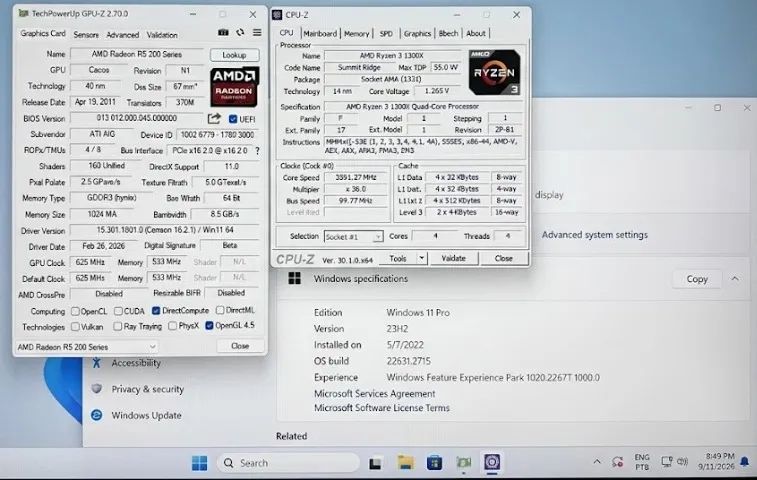The height and width of the screenshot is (480, 757).
Task: Toggle UEFI checkbox in GPU-Z
Action: pyautogui.click(x=233, y=119)
